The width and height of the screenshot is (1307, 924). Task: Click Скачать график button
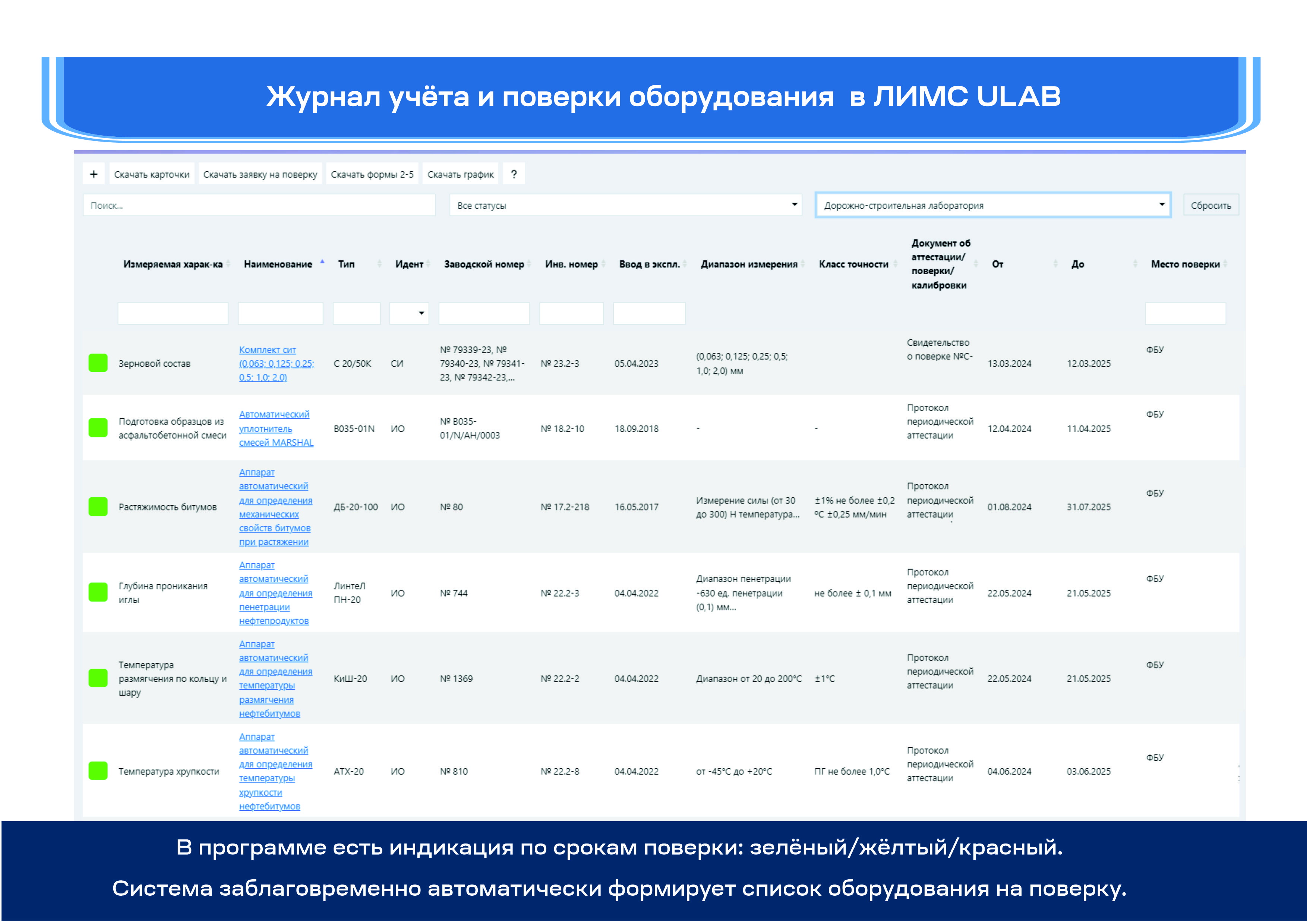460,174
